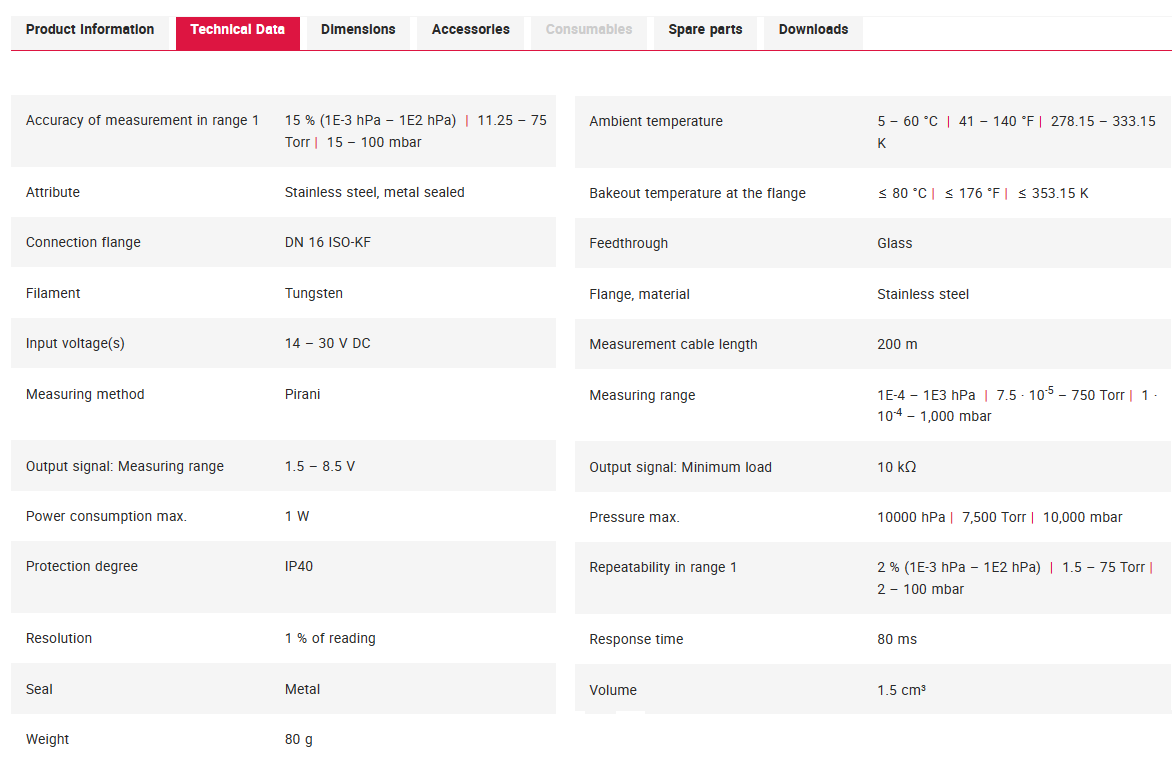Select the 1.5 cm³ volume value
Screen dimensions: 1174x761
pyautogui.click(x=901, y=691)
